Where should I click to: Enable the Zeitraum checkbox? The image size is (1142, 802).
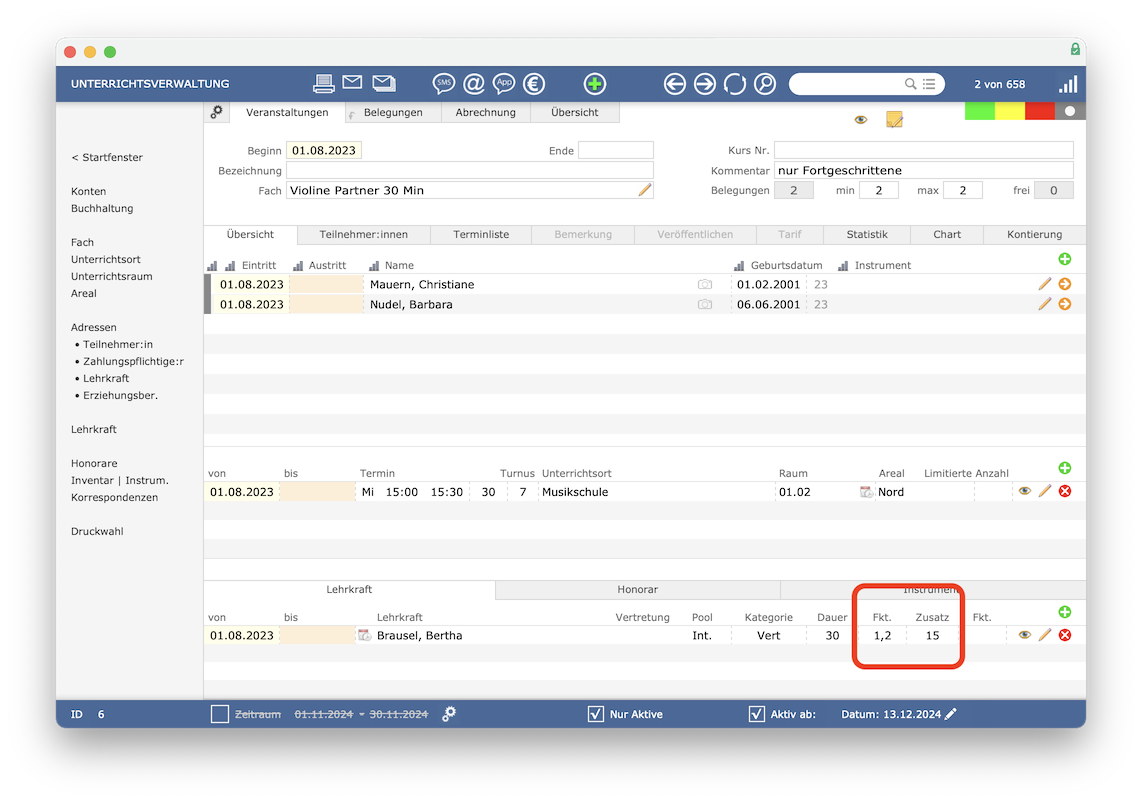[220, 714]
